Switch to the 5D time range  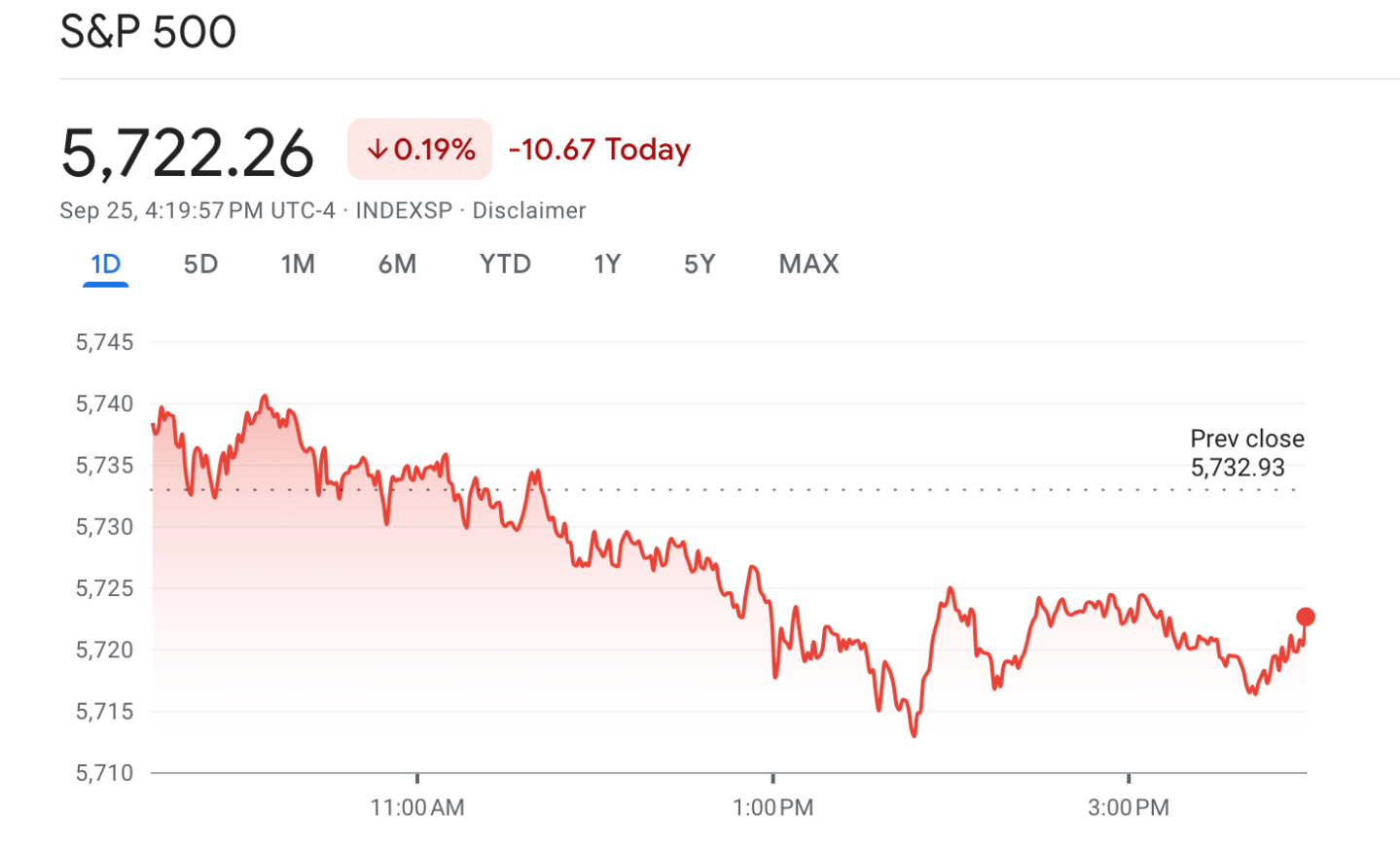tap(199, 264)
